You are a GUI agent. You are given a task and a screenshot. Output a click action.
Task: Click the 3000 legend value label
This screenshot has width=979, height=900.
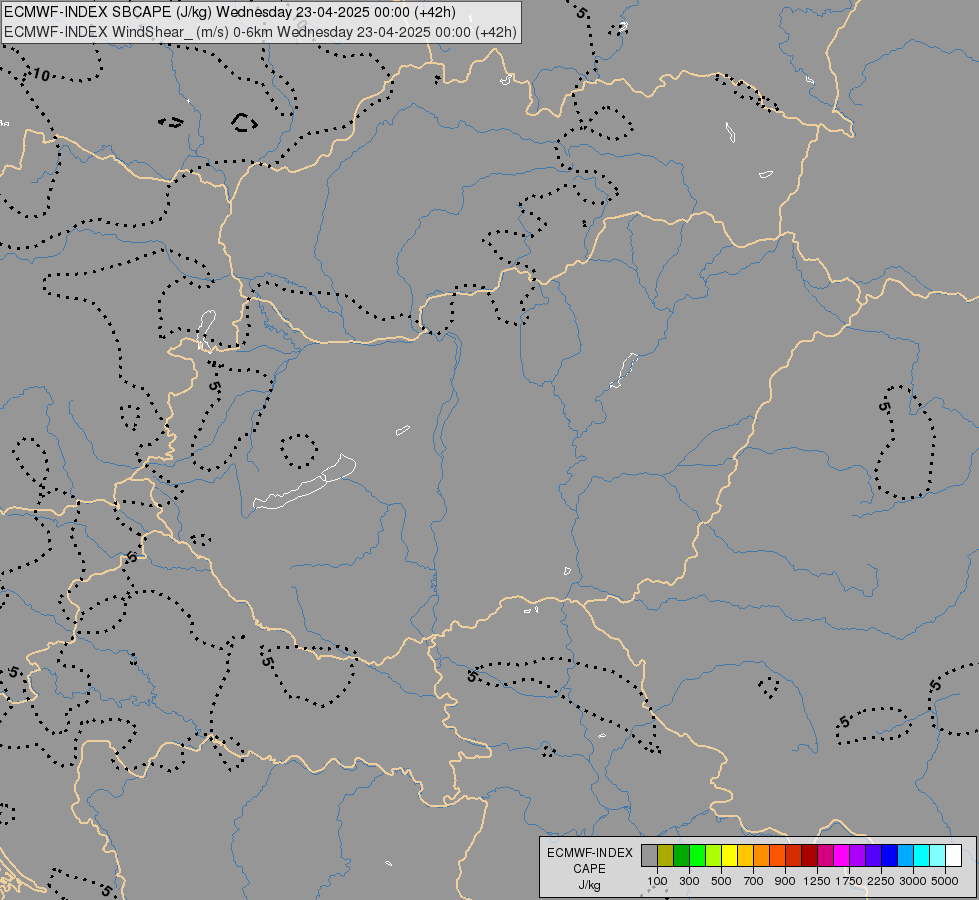(x=913, y=881)
